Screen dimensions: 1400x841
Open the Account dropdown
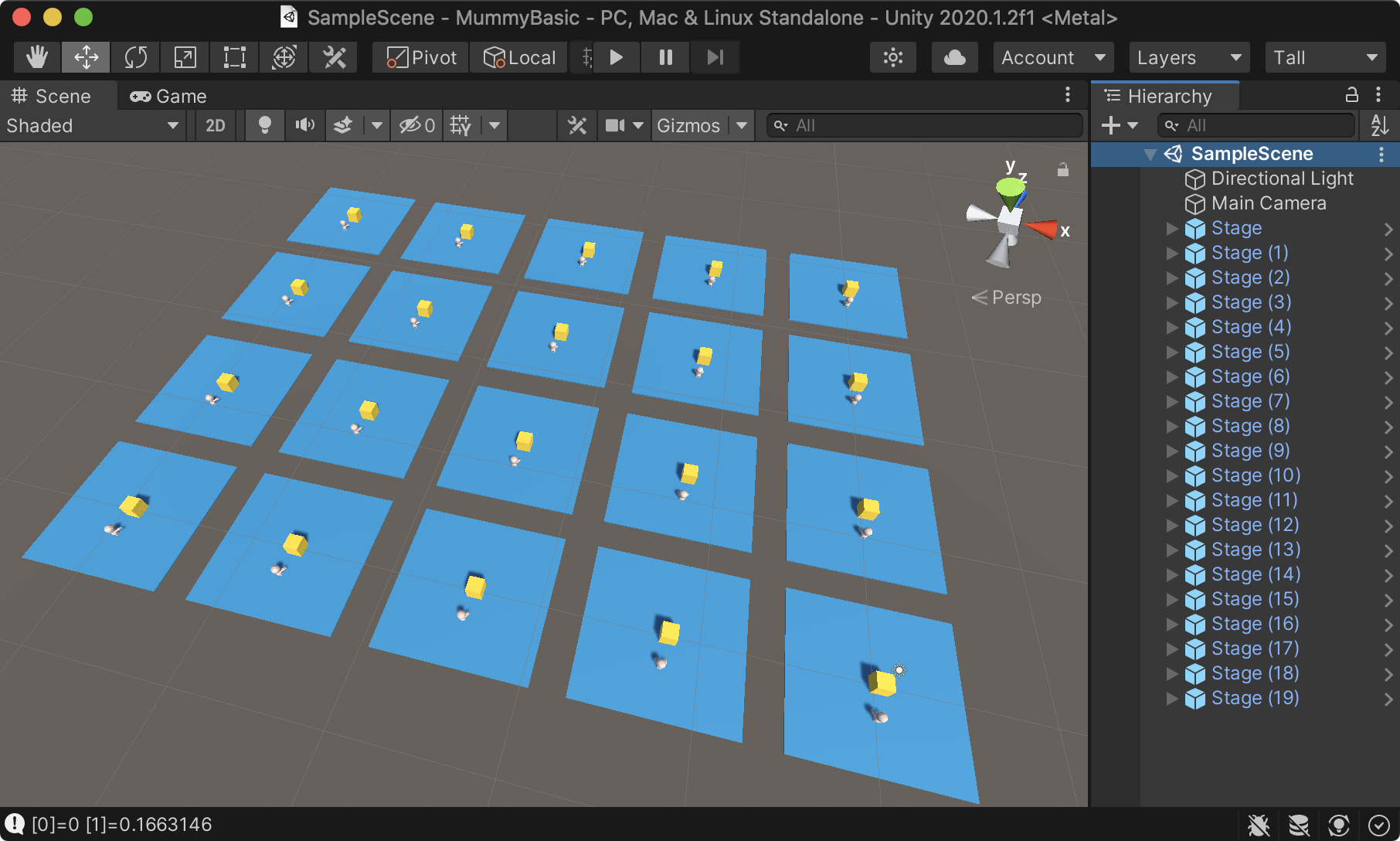coord(1053,57)
